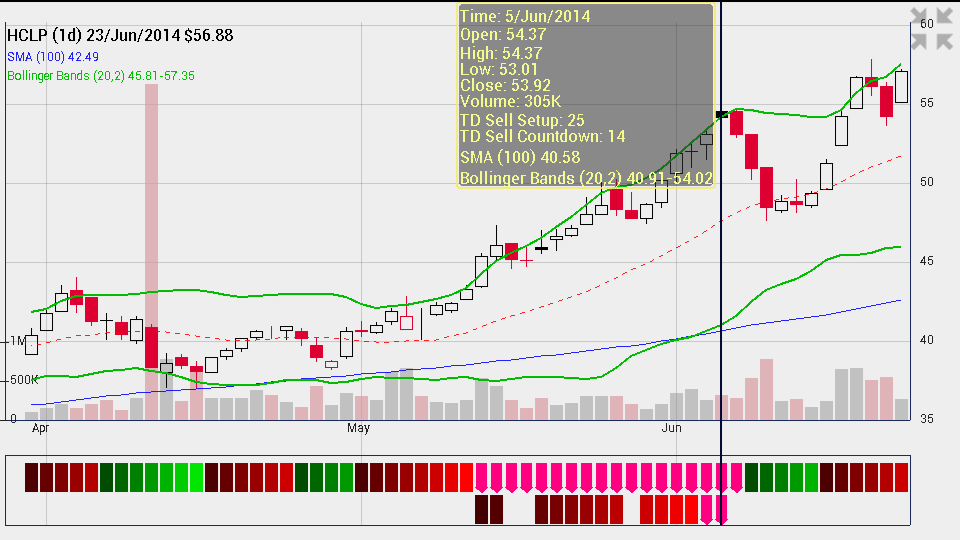Click the Apr label on time axis

click(x=40, y=428)
